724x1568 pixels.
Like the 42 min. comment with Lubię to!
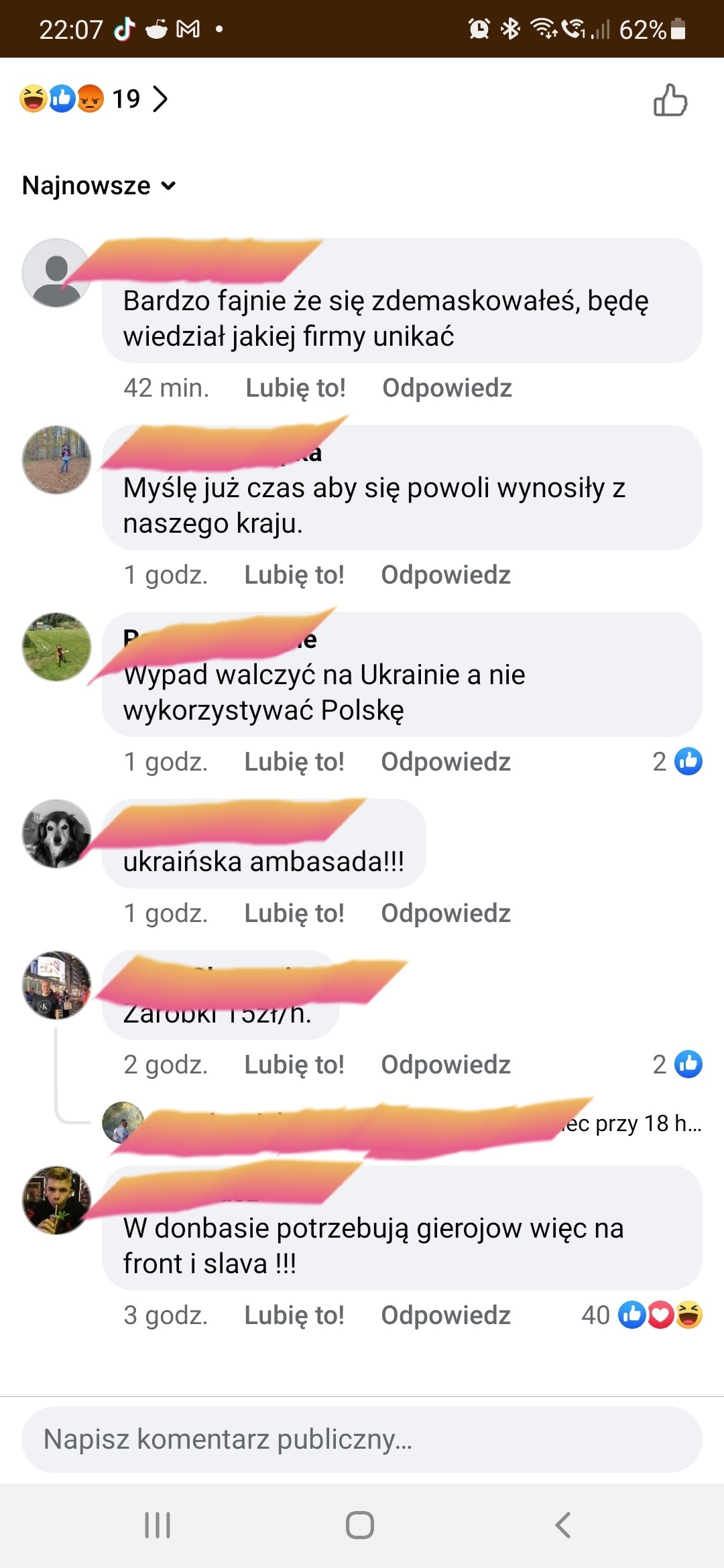pyautogui.click(x=296, y=388)
